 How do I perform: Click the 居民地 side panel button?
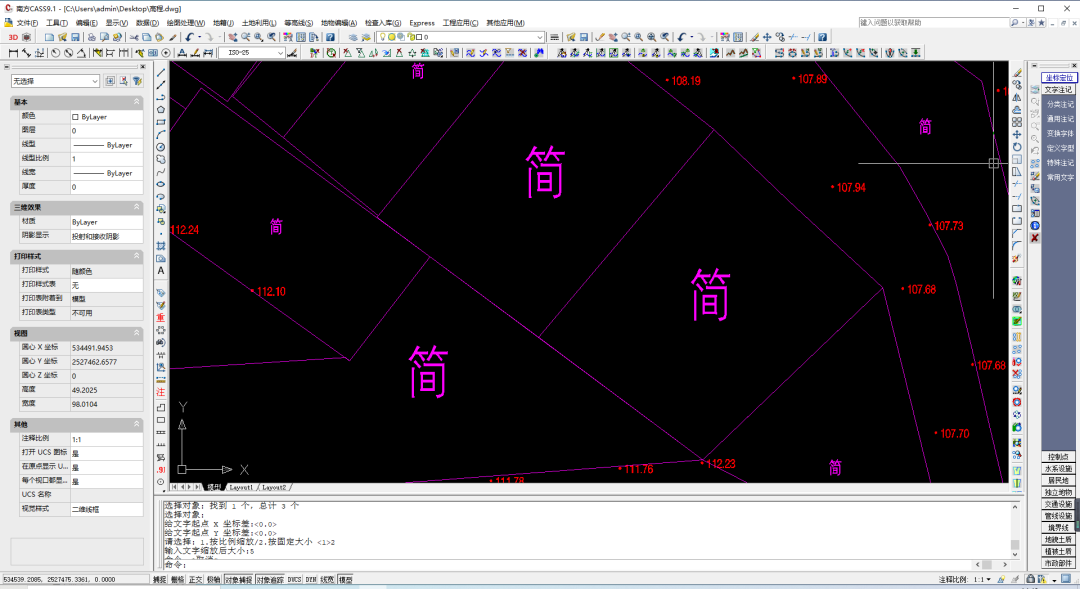[1059, 480]
